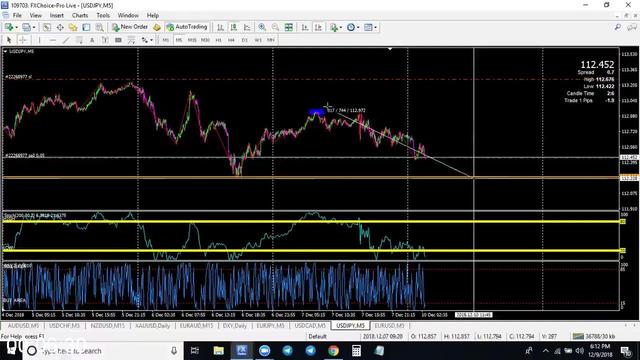Image resolution: width=640 pixels, height=360 pixels.
Task: Select the text label tool
Action: 105,40
